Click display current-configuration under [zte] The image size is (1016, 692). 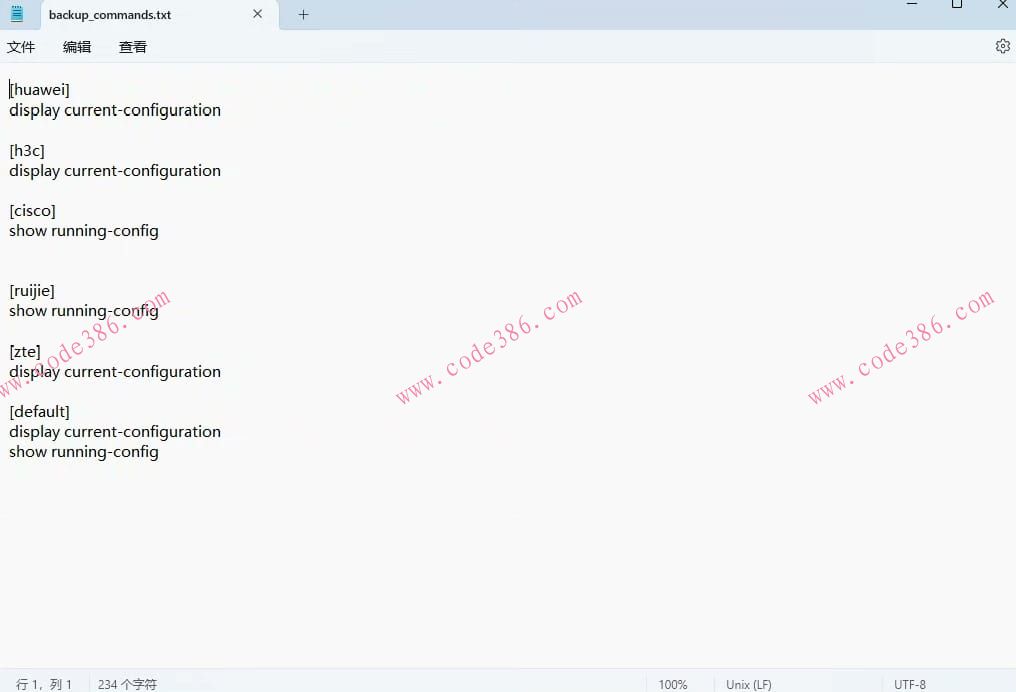pos(115,371)
